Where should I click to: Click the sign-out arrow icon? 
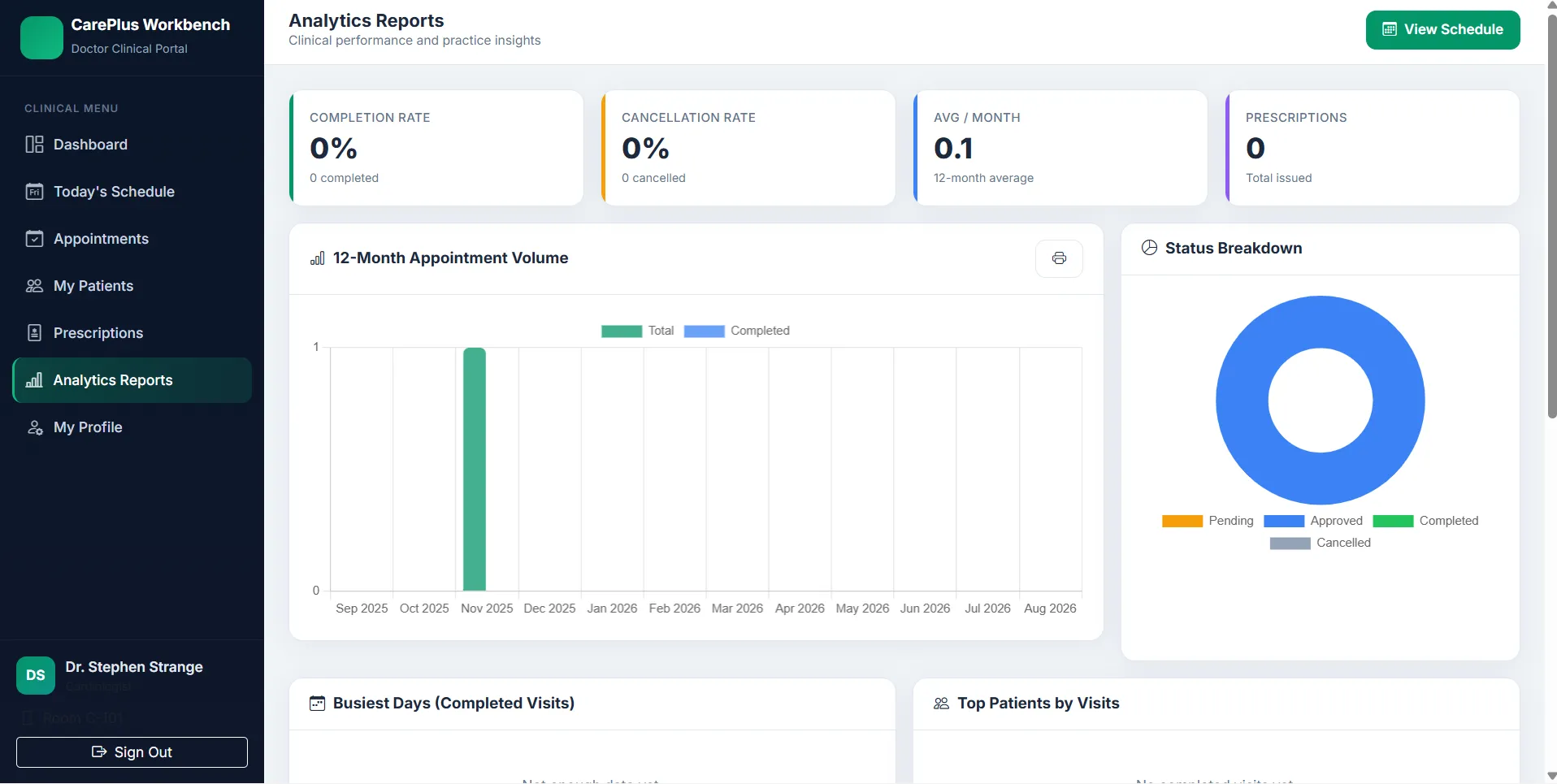point(99,752)
